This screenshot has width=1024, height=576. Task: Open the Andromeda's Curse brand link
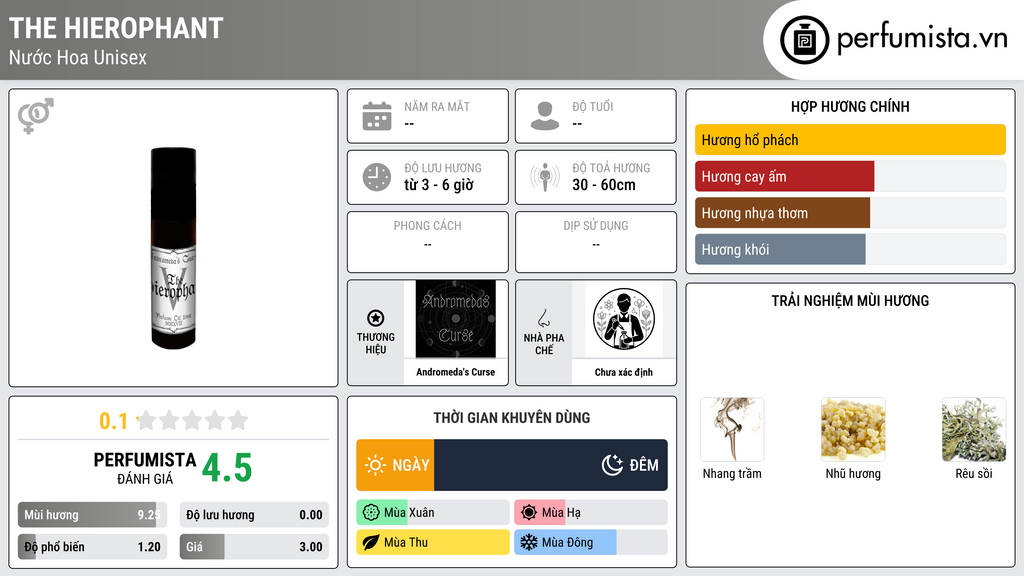coord(456,372)
